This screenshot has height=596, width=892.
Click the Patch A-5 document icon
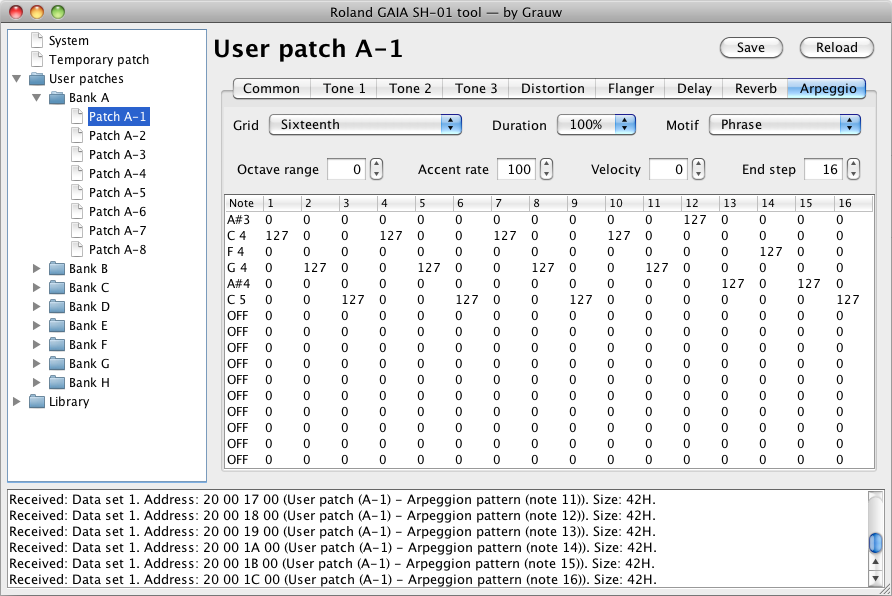[77, 192]
